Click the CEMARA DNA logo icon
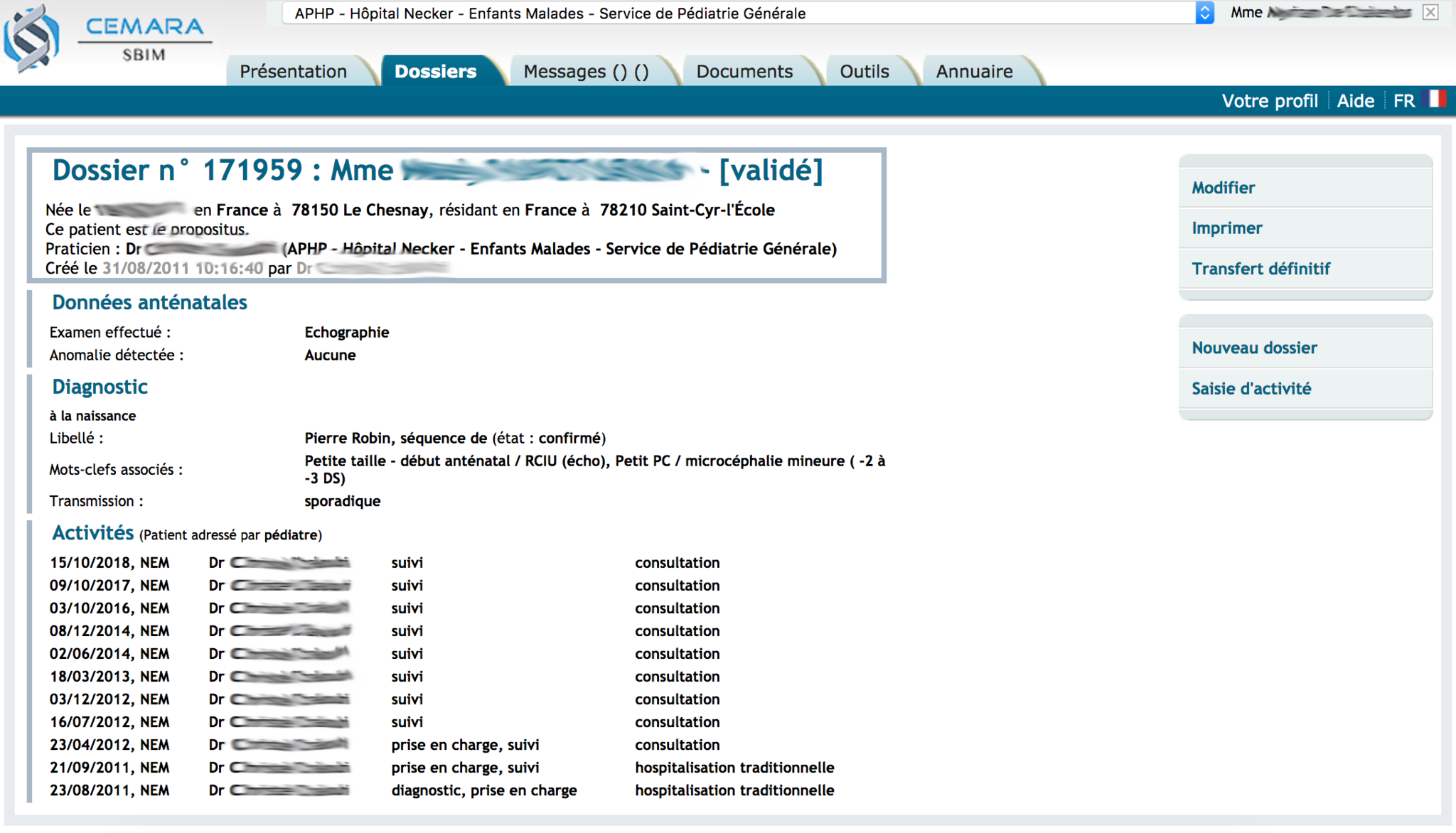Screen dimensions: 1456x833 pyautogui.click(x=32, y=39)
